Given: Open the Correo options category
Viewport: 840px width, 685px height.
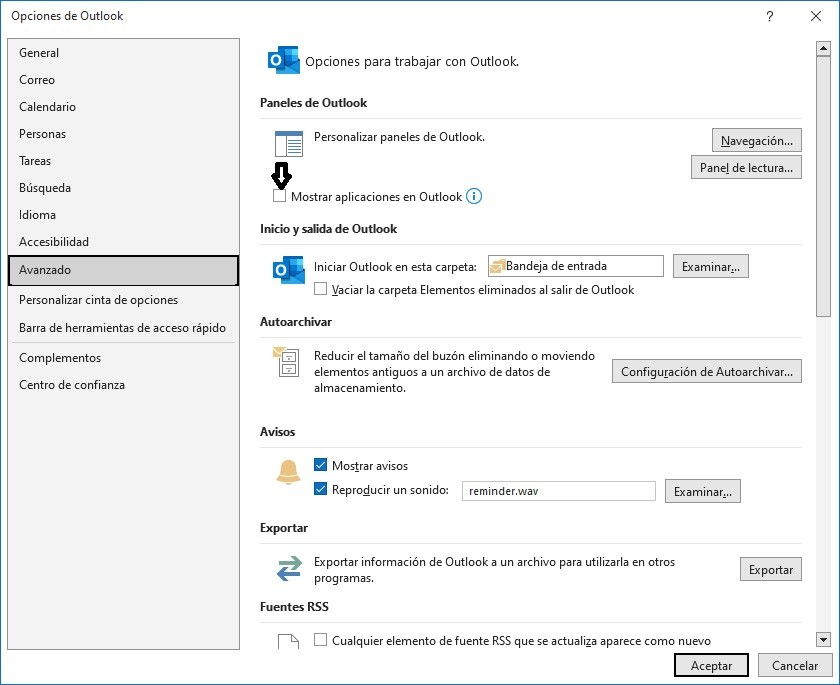Looking at the screenshot, I should click(x=37, y=80).
